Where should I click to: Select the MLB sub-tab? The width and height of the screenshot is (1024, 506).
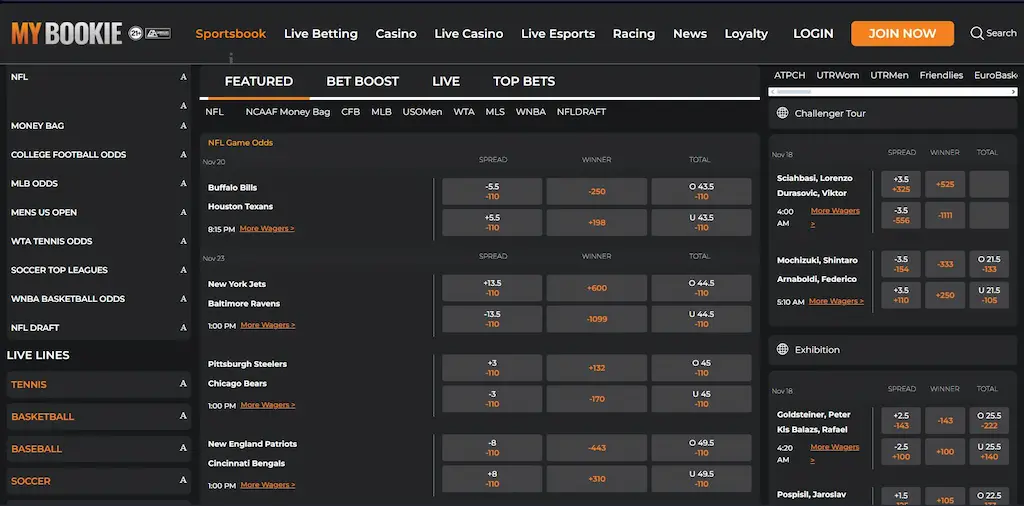381,112
